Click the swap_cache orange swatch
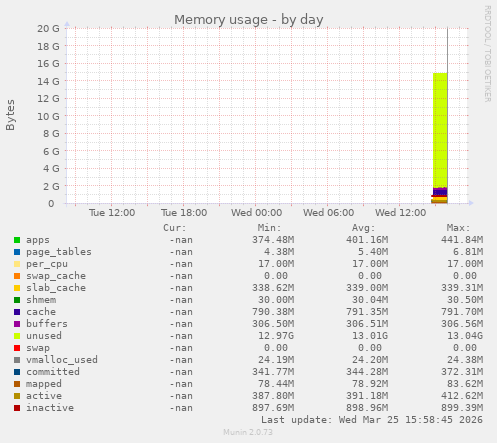The width and height of the screenshot is (497, 443). coord(17,276)
